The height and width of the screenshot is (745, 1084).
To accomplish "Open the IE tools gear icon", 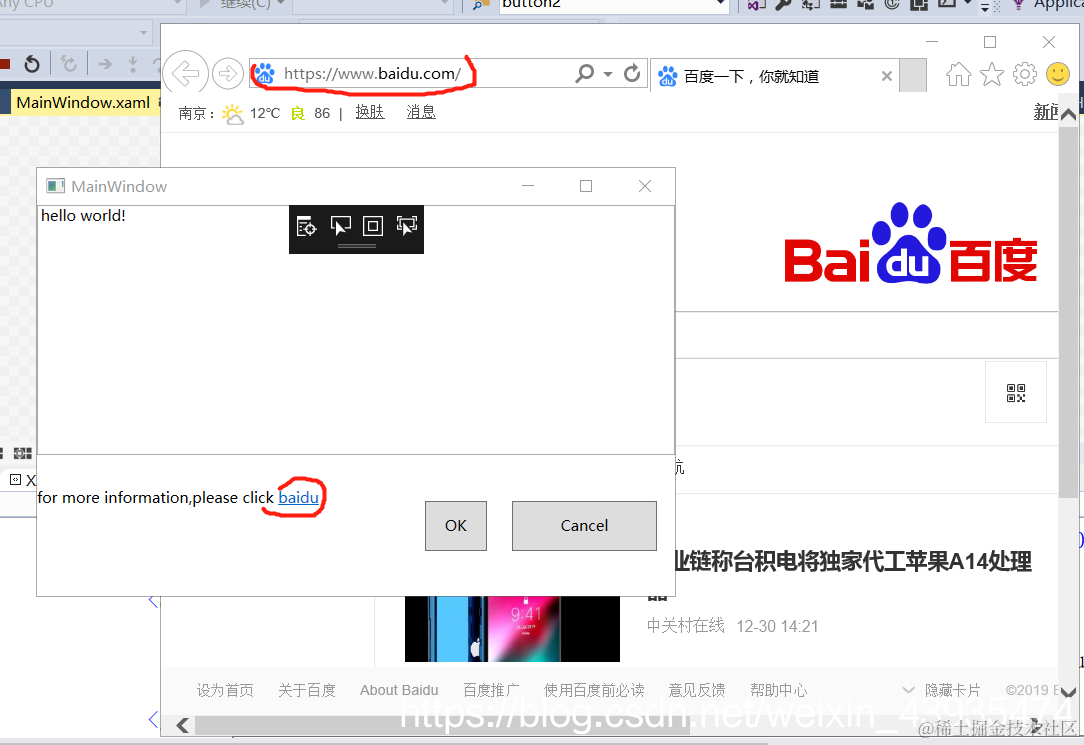I will 1024,74.
